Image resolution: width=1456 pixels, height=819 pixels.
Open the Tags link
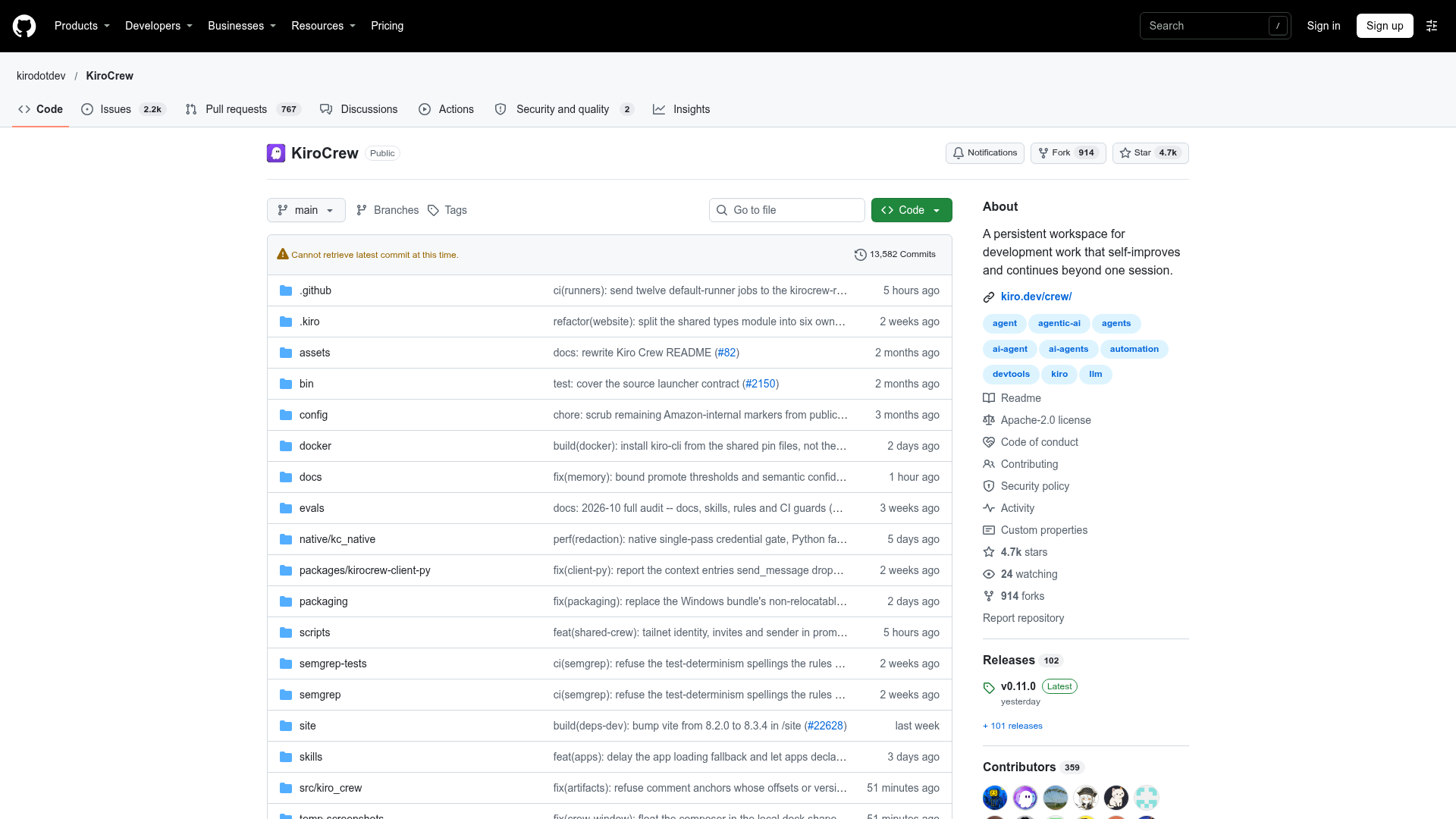[x=447, y=210]
